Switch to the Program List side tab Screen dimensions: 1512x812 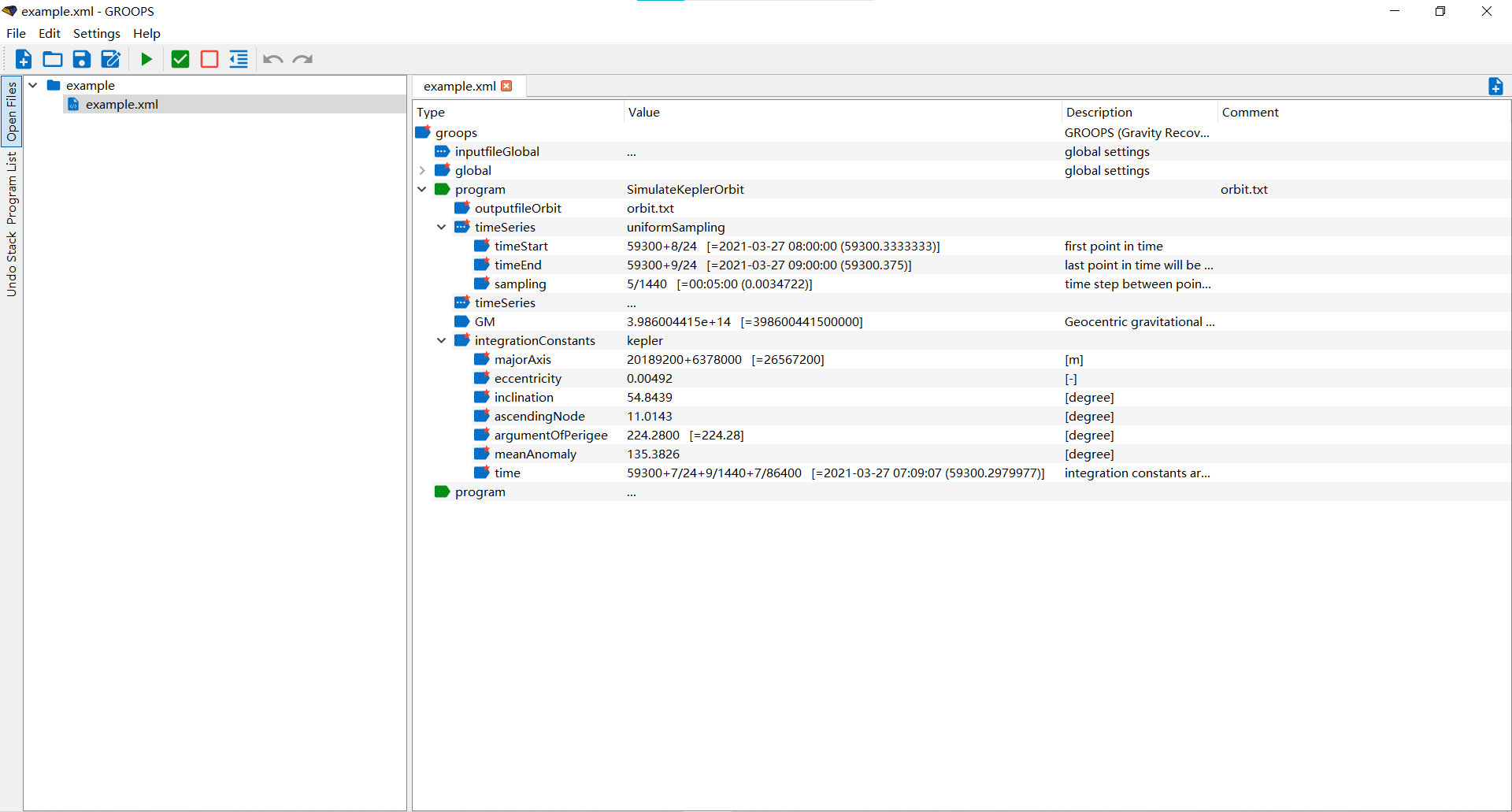click(12, 188)
